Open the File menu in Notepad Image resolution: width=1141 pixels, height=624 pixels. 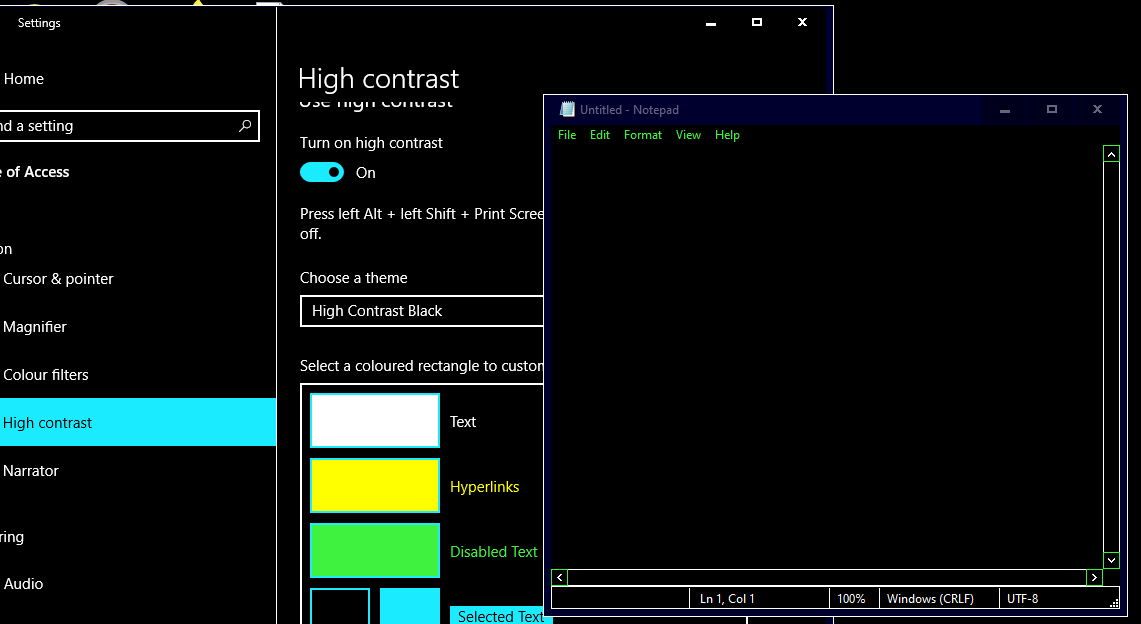pyautogui.click(x=567, y=135)
